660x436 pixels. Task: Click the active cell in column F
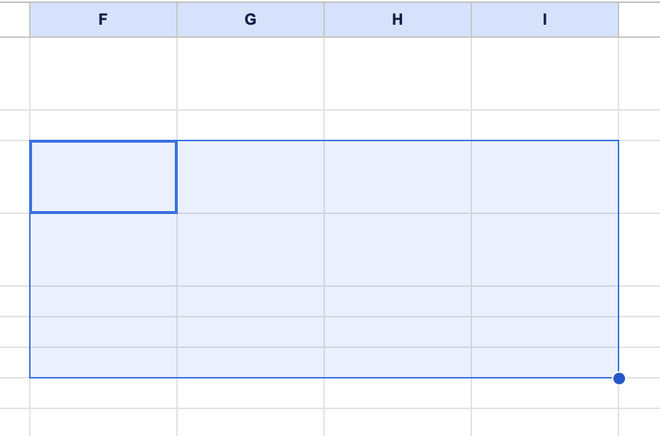[103, 176]
